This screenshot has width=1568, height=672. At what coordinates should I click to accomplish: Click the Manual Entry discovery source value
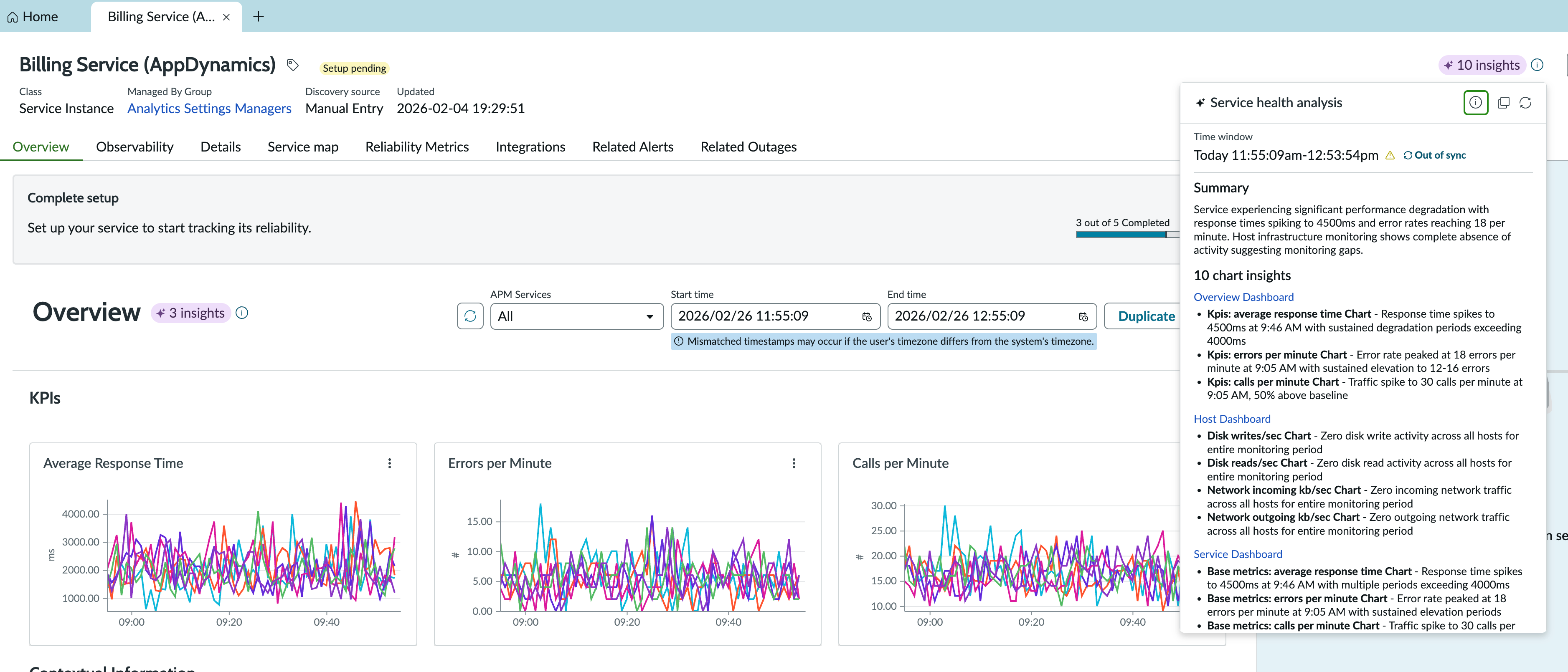(x=344, y=108)
